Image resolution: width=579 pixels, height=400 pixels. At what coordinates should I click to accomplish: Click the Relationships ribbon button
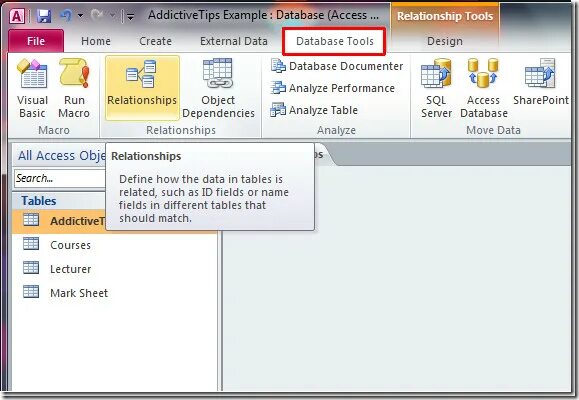tap(142, 88)
